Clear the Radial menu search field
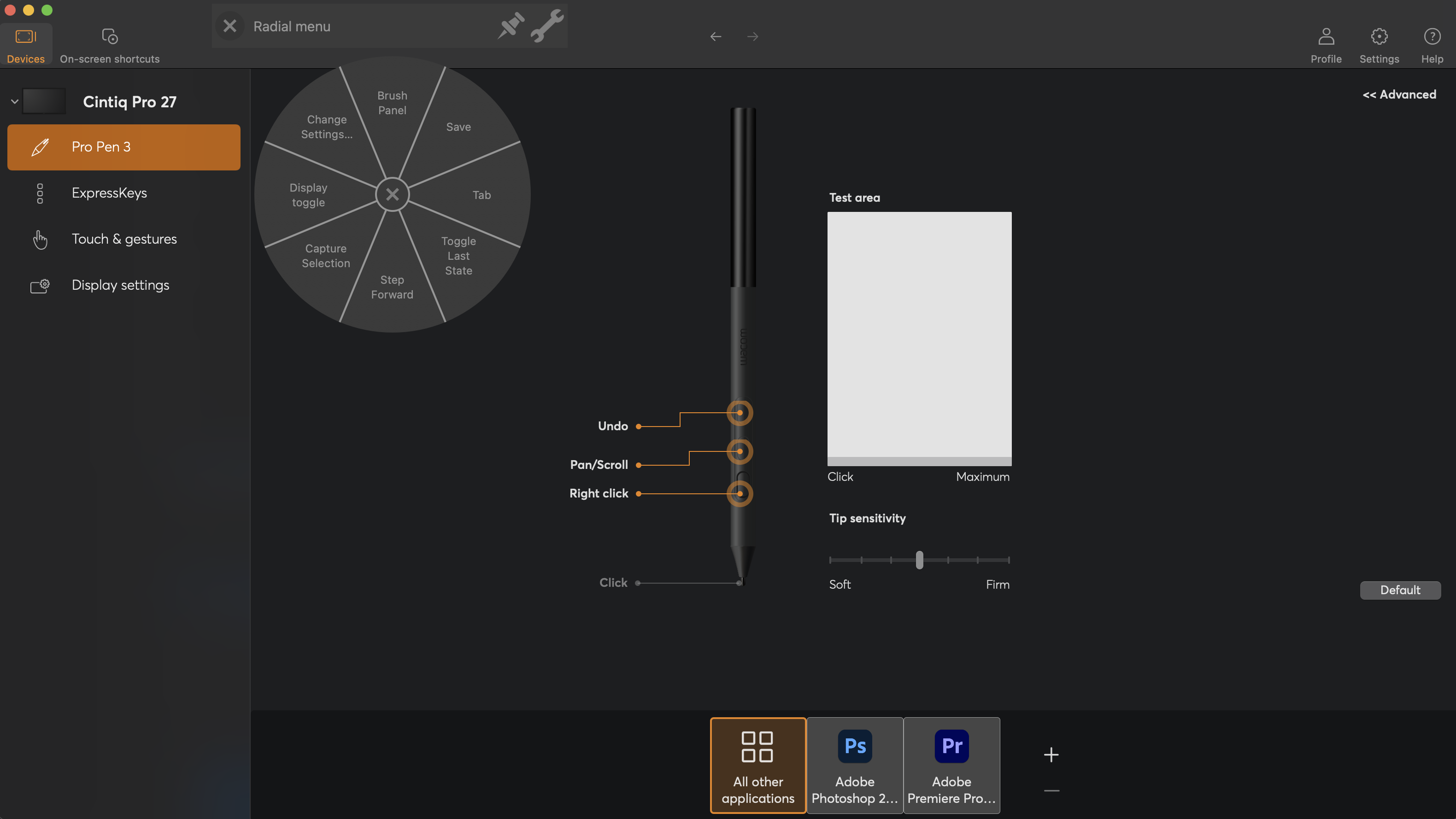 point(229,25)
